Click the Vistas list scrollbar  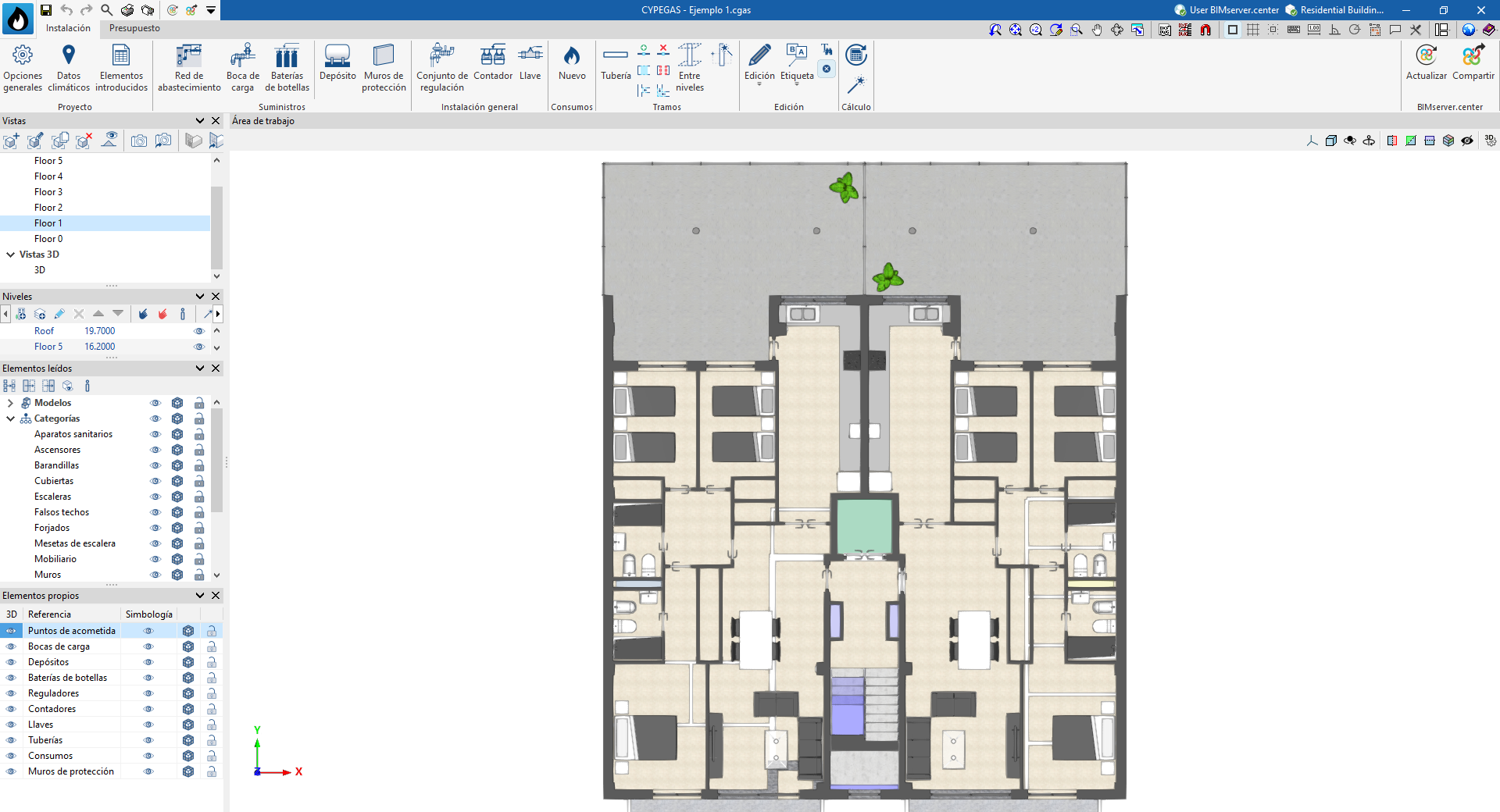(217, 226)
